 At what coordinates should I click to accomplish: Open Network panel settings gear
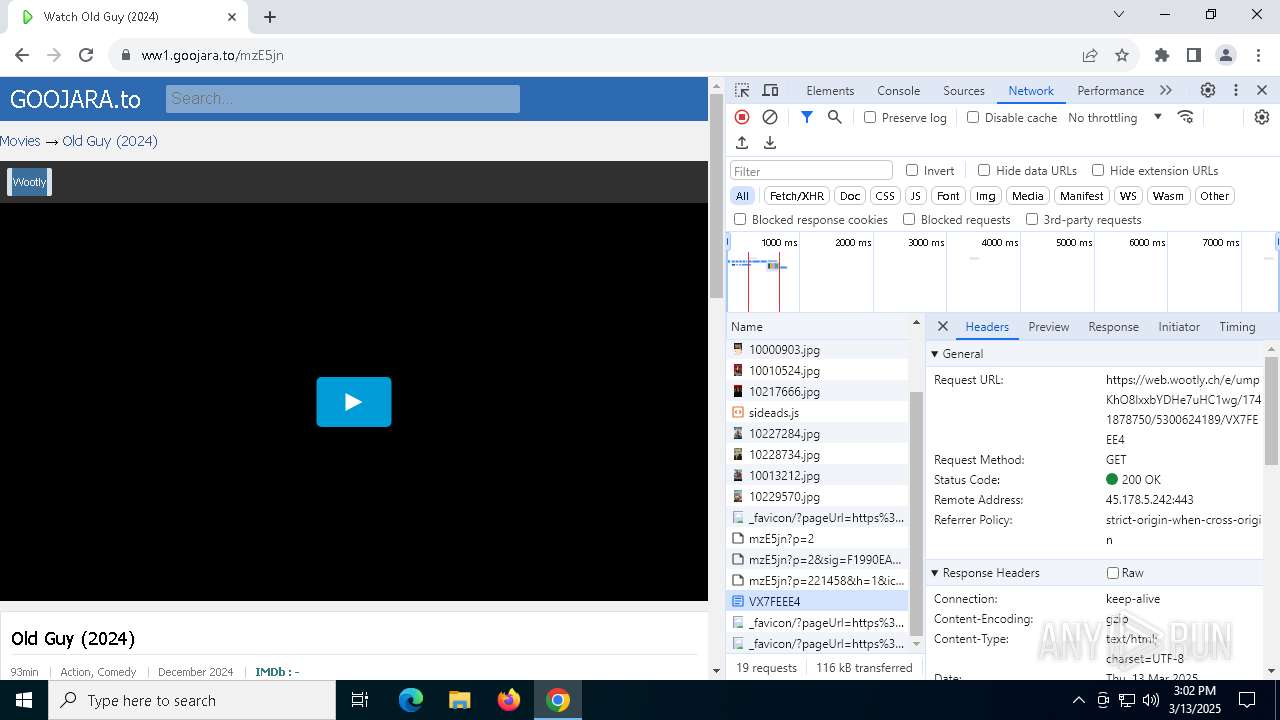coord(1262,117)
